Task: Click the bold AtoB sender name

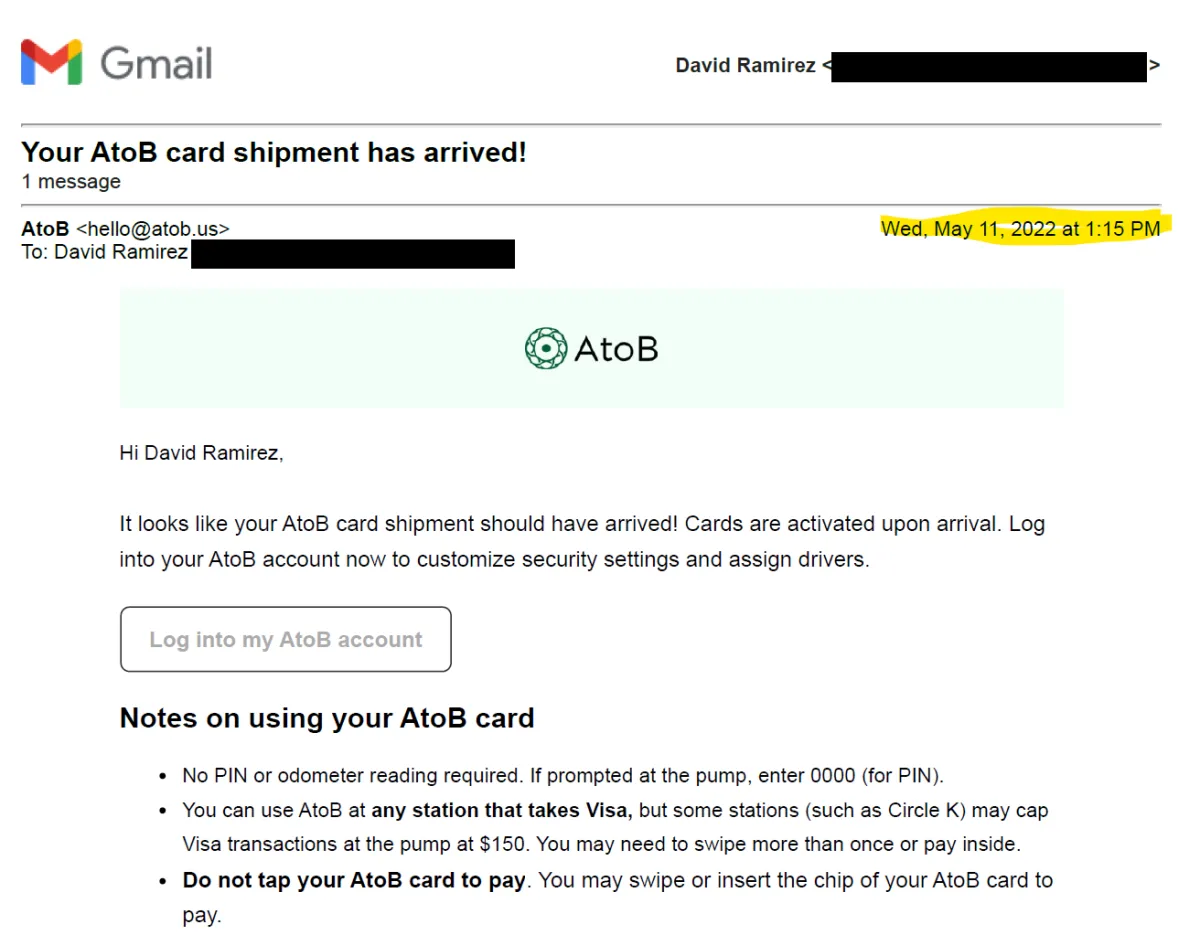Action: pyautogui.click(x=45, y=229)
